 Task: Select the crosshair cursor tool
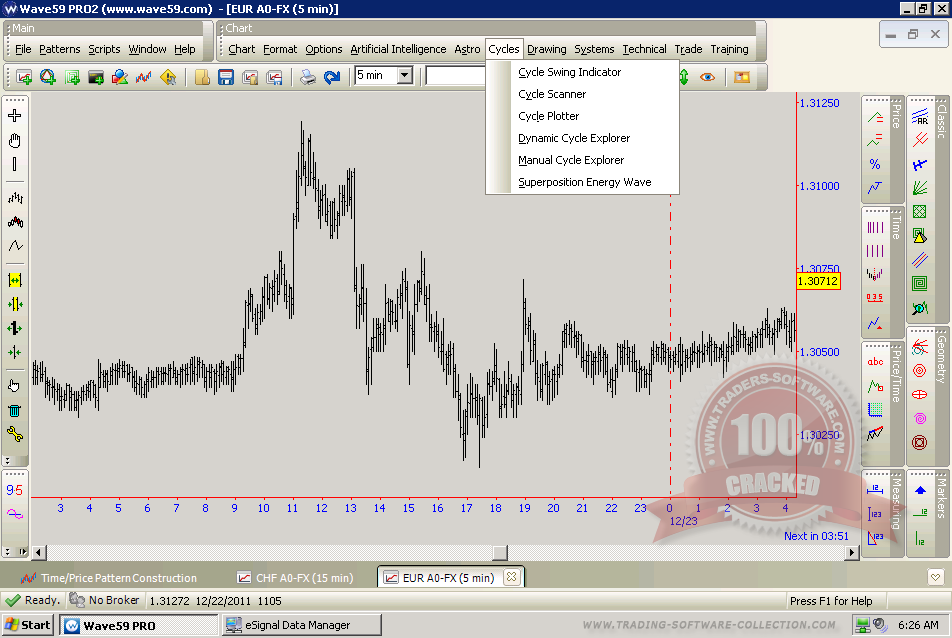(15, 116)
